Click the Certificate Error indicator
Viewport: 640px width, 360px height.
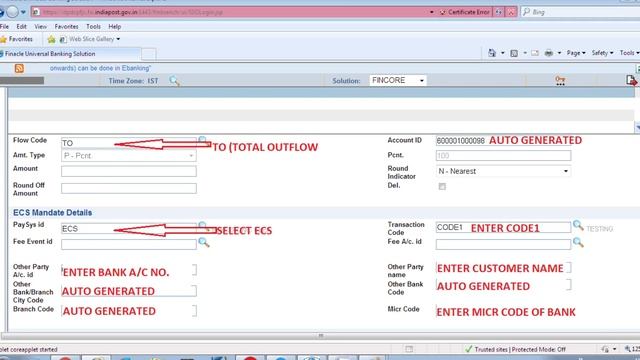click(x=464, y=12)
